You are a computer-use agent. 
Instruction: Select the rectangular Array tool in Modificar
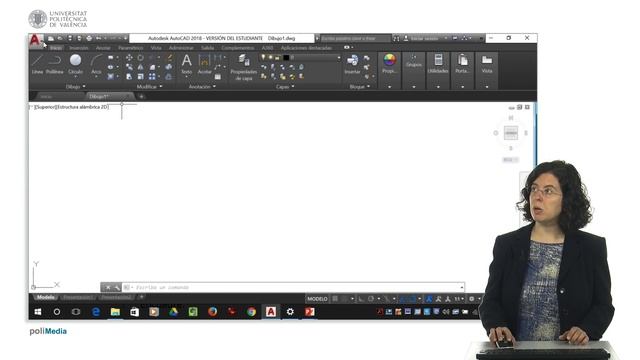pyautogui.click(x=152, y=76)
